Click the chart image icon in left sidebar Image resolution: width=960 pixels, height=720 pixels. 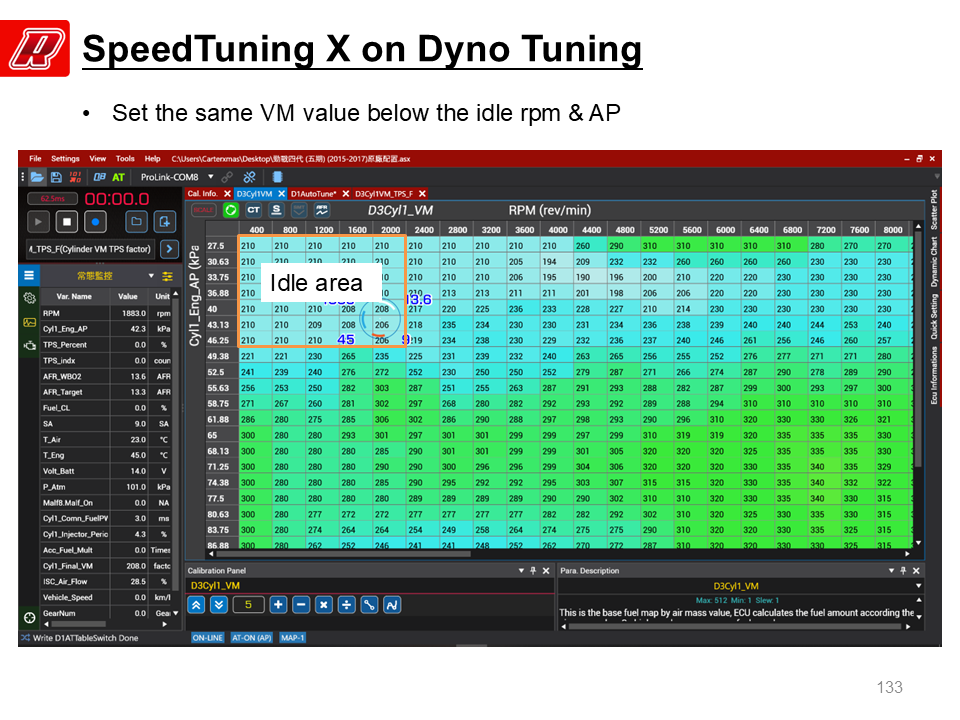29,322
